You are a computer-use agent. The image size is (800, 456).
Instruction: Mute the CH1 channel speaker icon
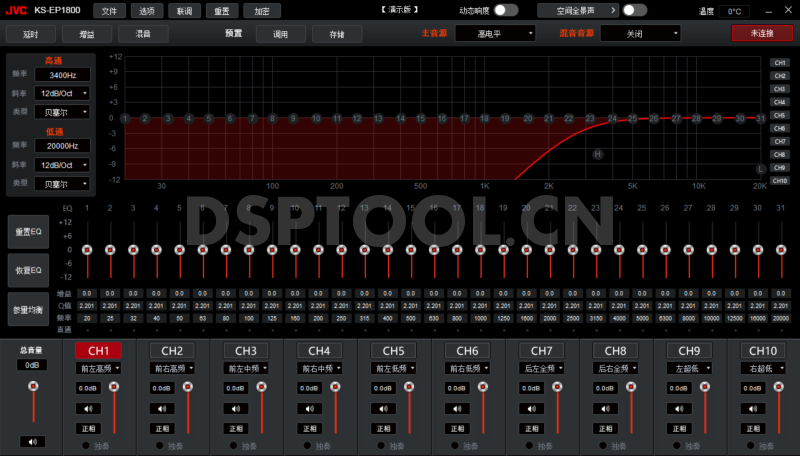89,408
